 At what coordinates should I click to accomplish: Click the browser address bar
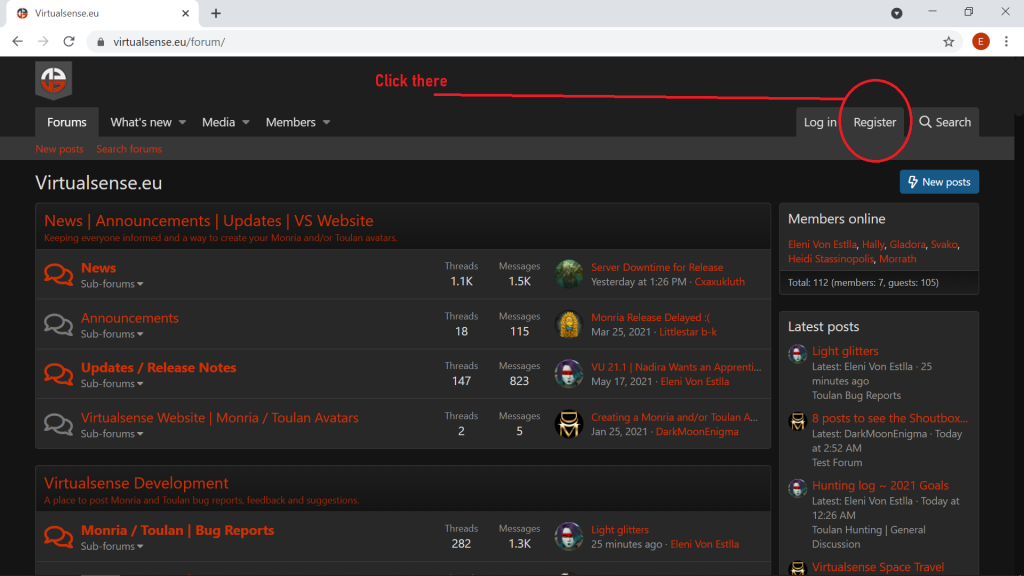[500, 42]
